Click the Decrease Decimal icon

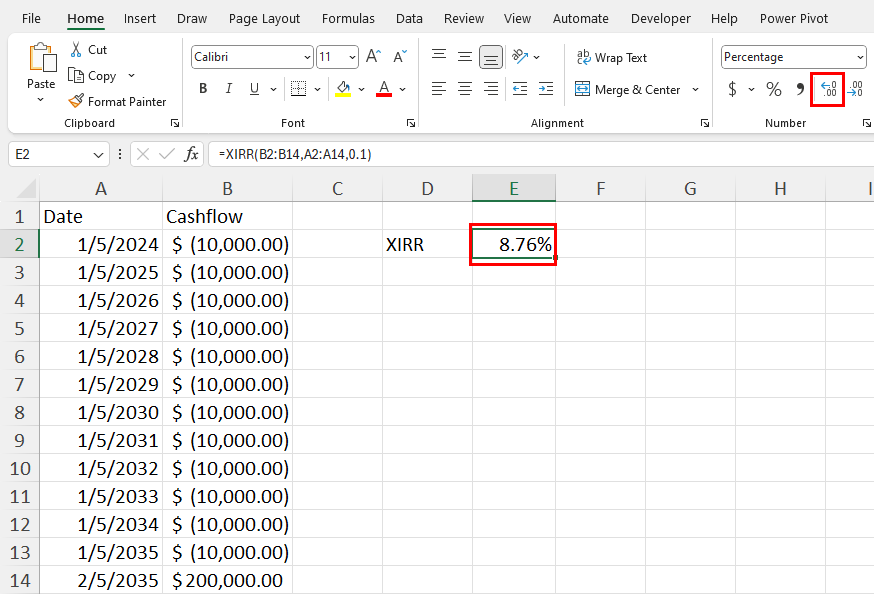coord(855,89)
